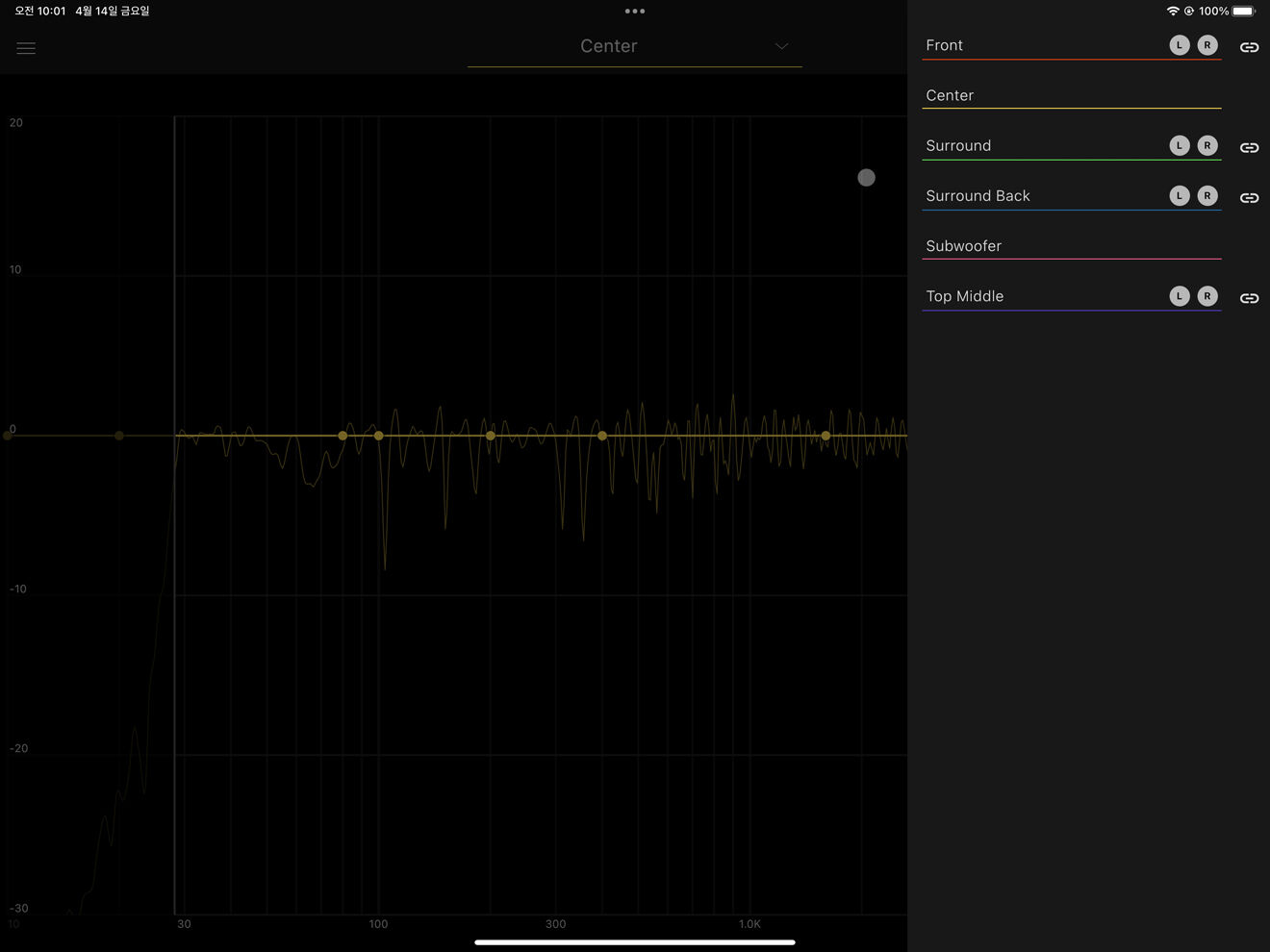The width and height of the screenshot is (1270, 952).
Task: Select the Front speaker row
Action: click(x=1072, y=45)
